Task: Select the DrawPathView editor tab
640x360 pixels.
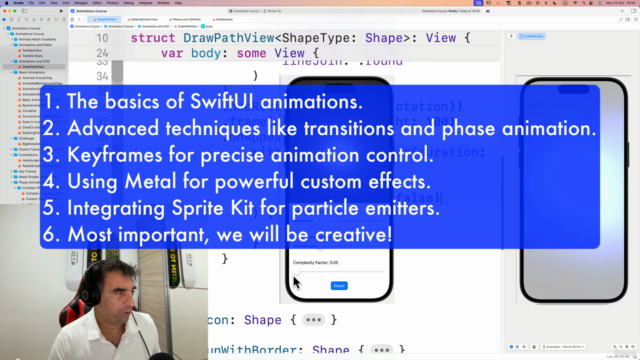Action: 105,19
